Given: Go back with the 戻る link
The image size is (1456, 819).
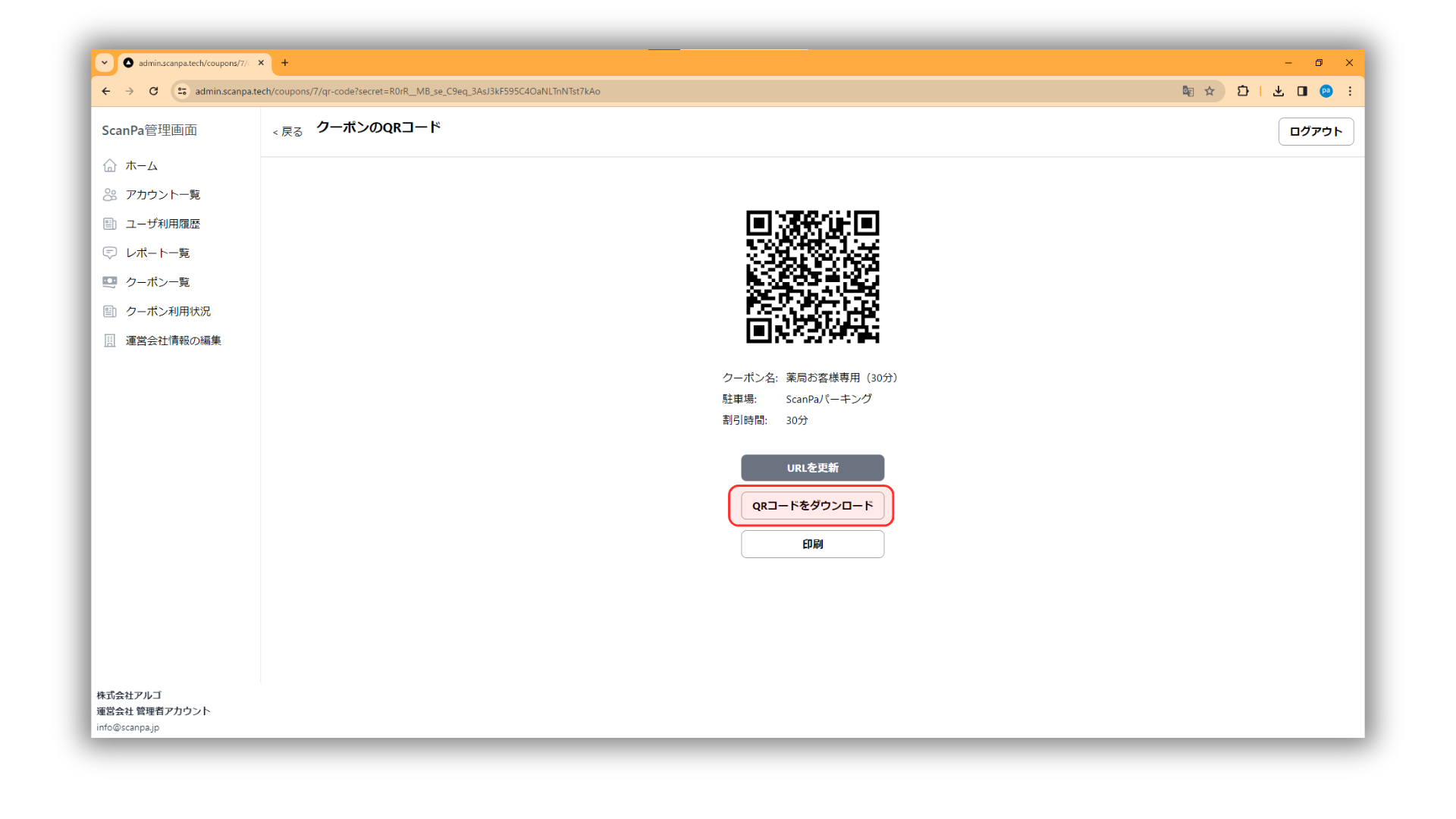Looking at the screenshot, I should coord(288,132).
